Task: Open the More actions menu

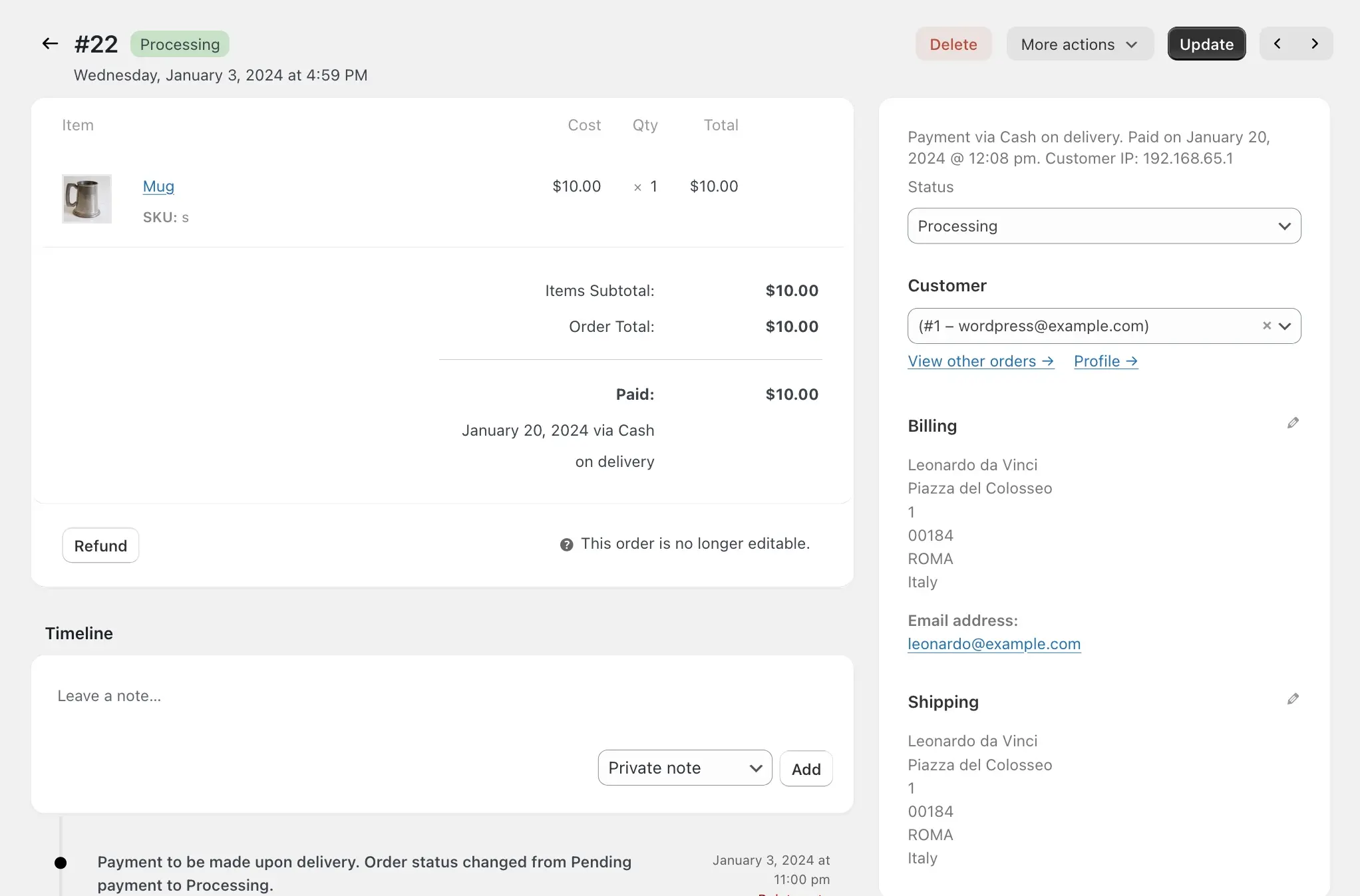Action: point(1080,44)
